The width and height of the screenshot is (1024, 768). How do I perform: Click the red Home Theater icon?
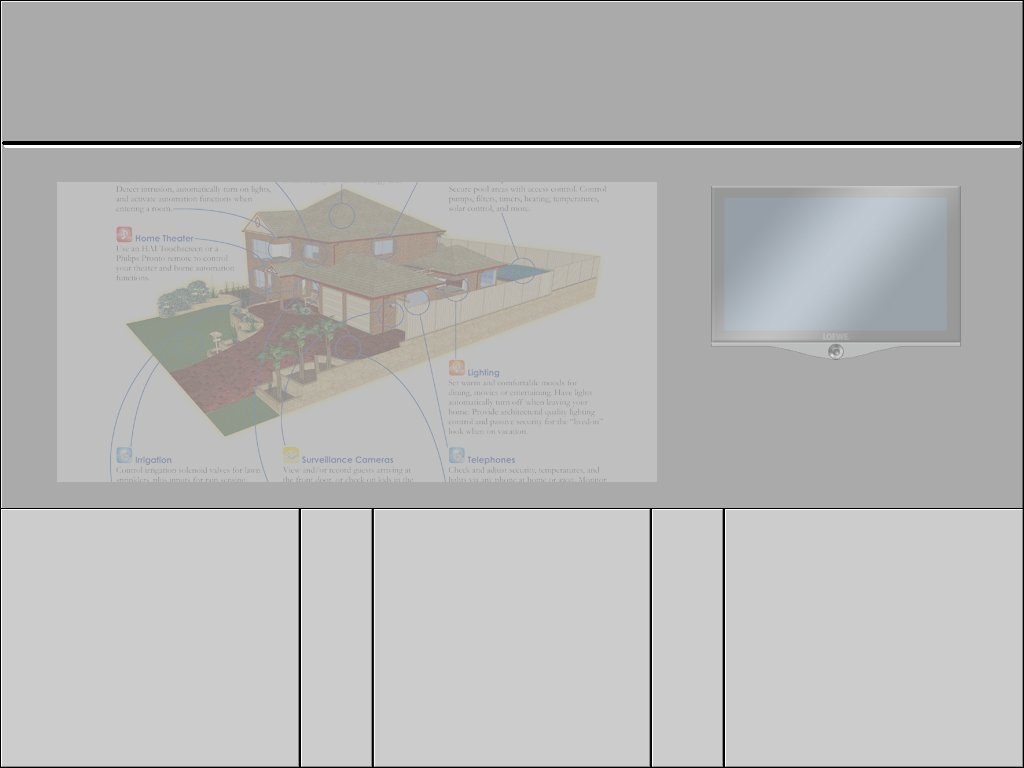click(124, 235)
